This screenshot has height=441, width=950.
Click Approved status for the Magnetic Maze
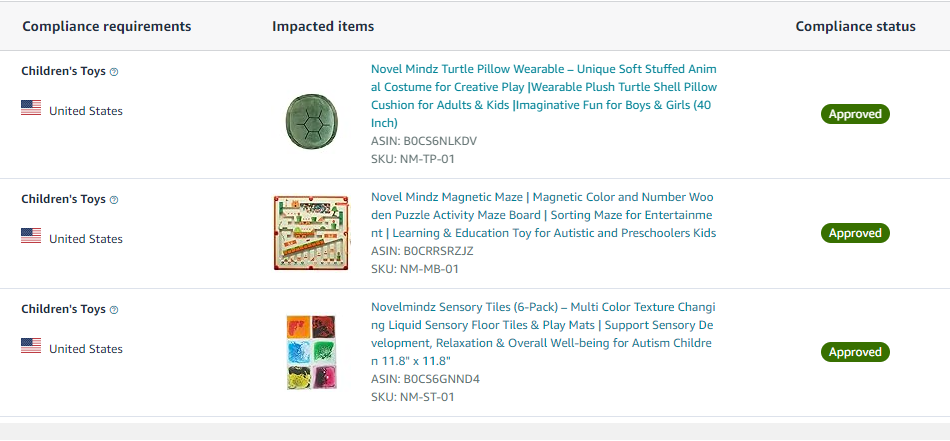click(x=855, y=233)
